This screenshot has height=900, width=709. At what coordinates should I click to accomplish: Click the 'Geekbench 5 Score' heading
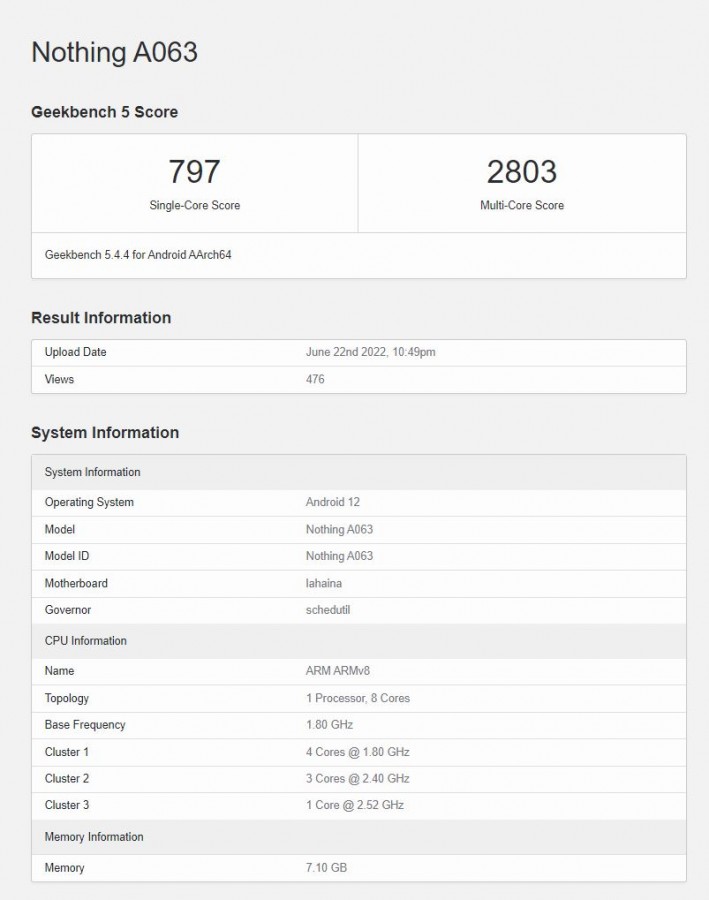104,112
